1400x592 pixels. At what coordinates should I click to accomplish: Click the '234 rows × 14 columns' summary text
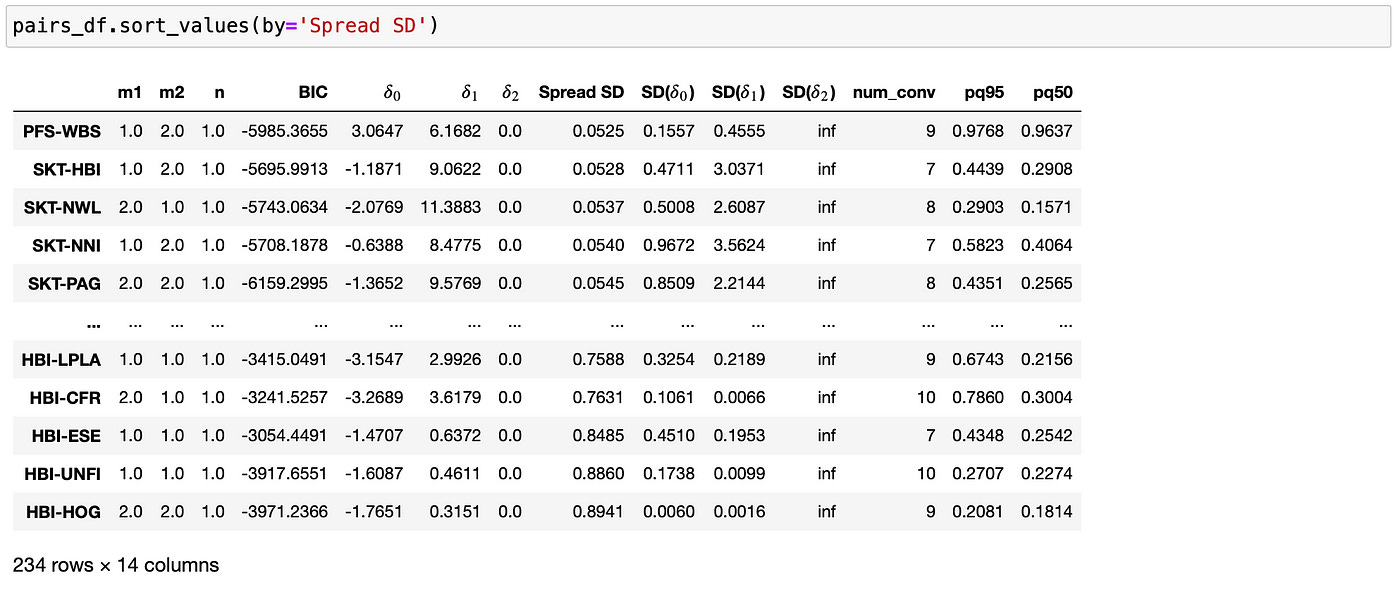[x=116, y=565]
